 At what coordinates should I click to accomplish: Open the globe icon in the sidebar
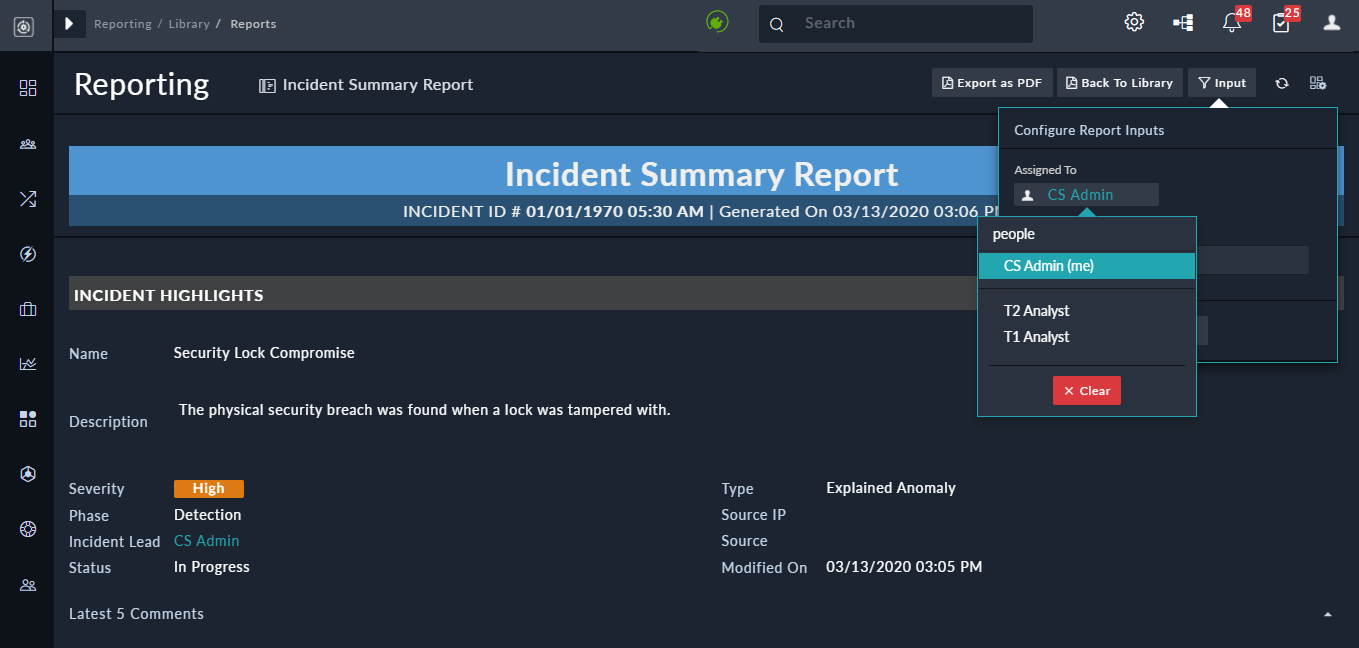coord(27,528)
